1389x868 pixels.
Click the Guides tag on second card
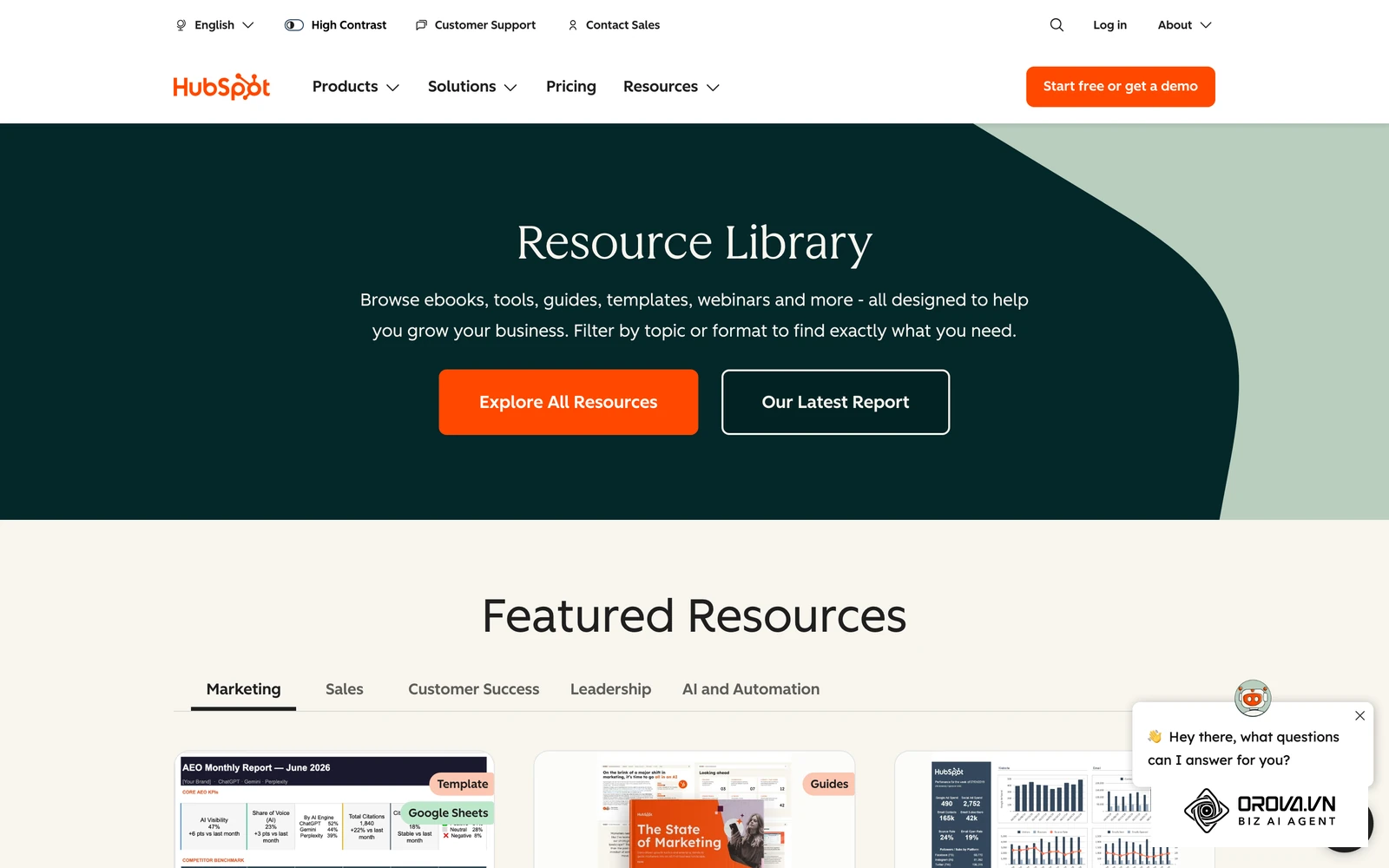[x=829, y=784]
